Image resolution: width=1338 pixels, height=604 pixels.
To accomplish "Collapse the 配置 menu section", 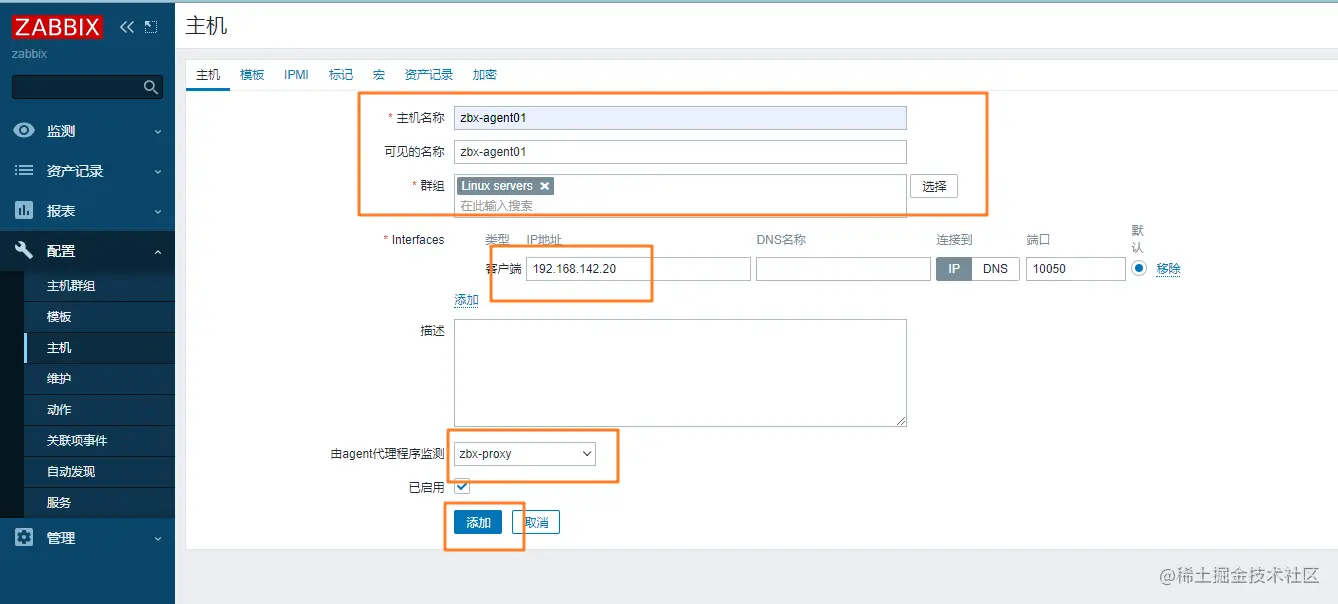I will (87, 251).
